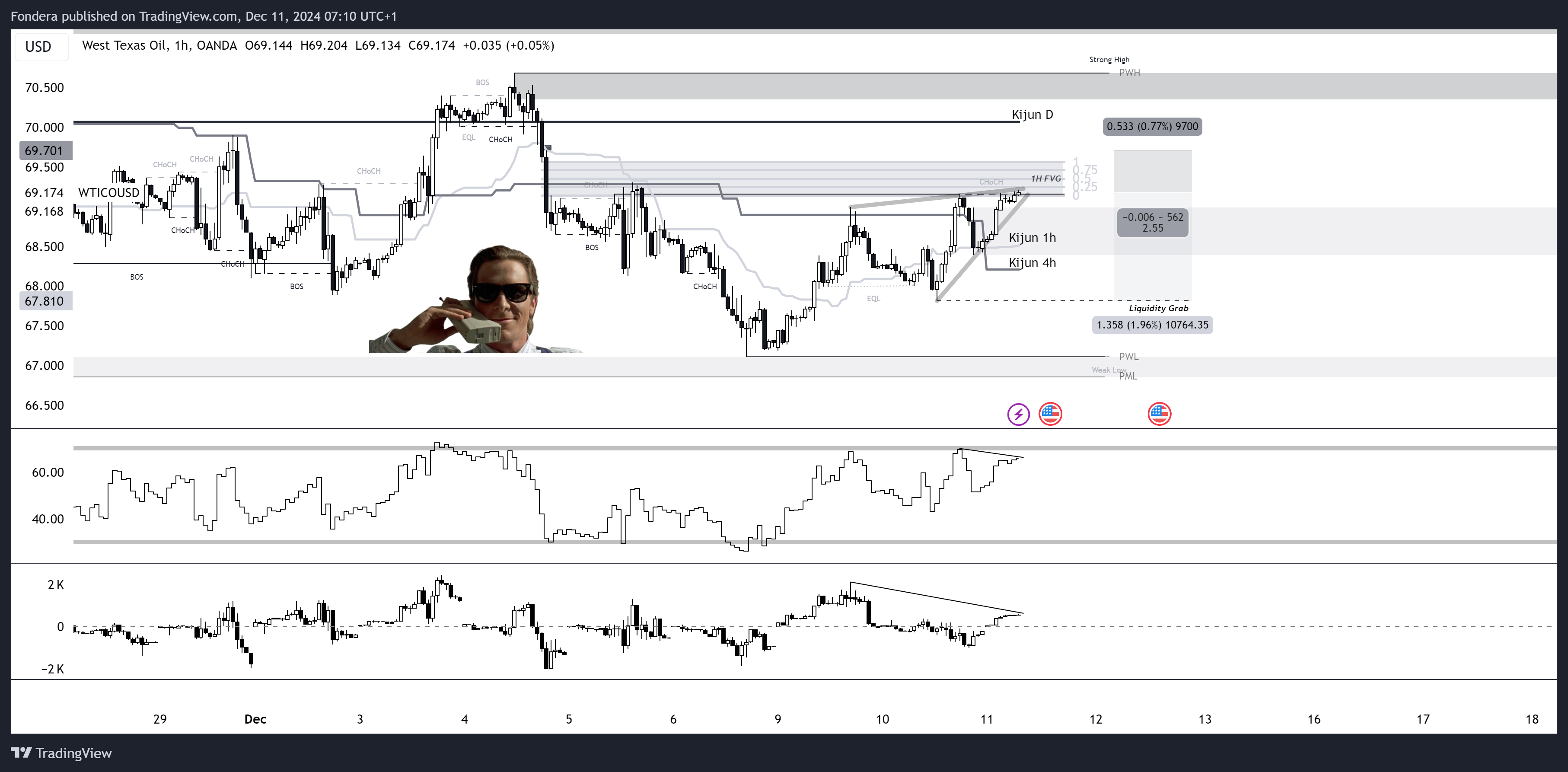Click the PWL level label

1128,356
